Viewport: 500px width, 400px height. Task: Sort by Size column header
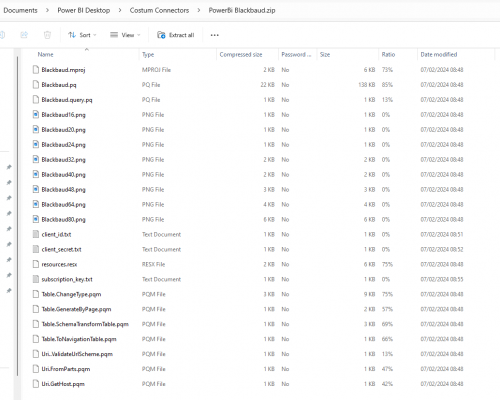pos(325,54)
